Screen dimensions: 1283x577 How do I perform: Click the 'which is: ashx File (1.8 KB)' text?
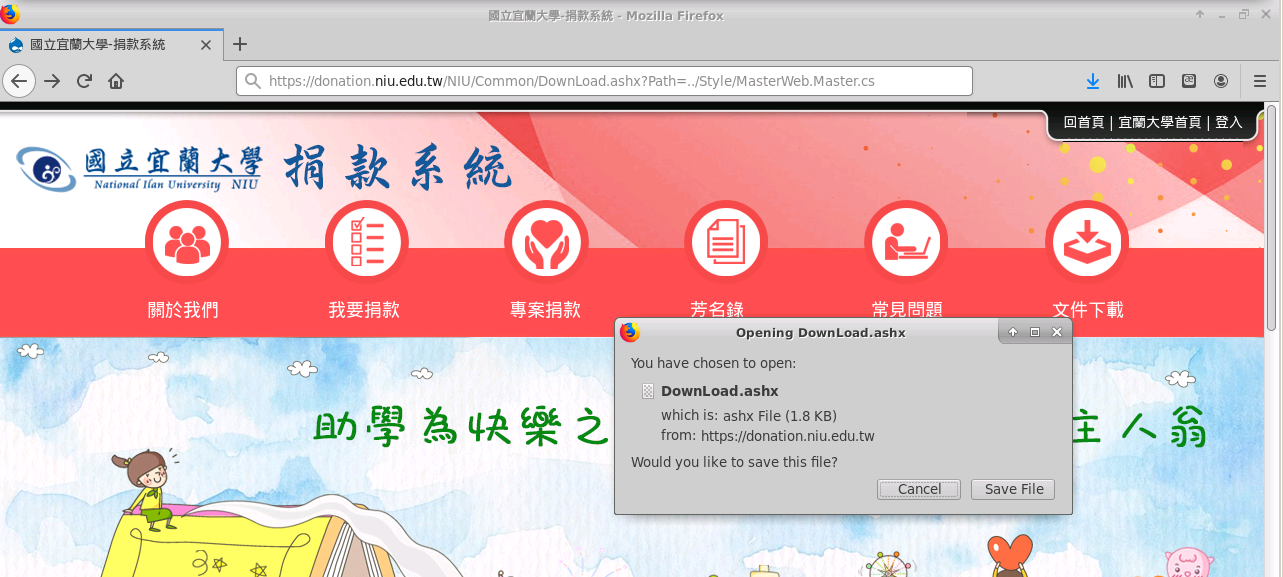(749, 415)
